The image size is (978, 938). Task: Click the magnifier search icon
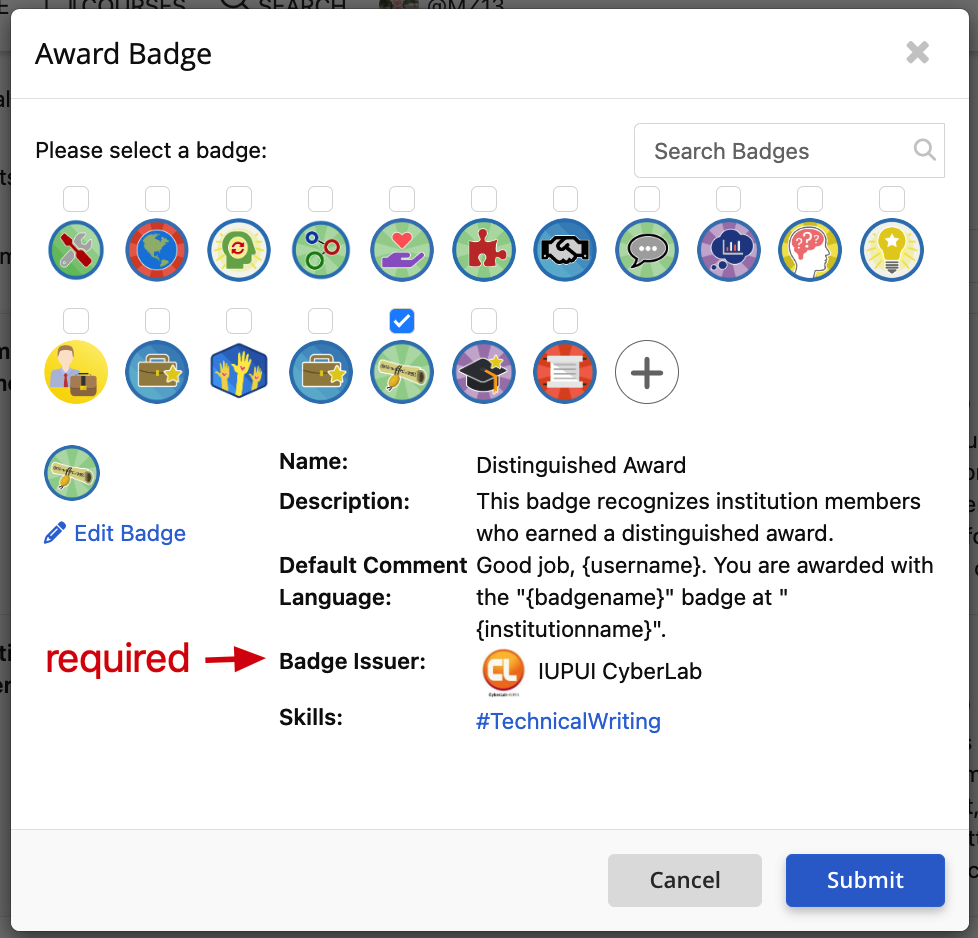click(924, 150)
